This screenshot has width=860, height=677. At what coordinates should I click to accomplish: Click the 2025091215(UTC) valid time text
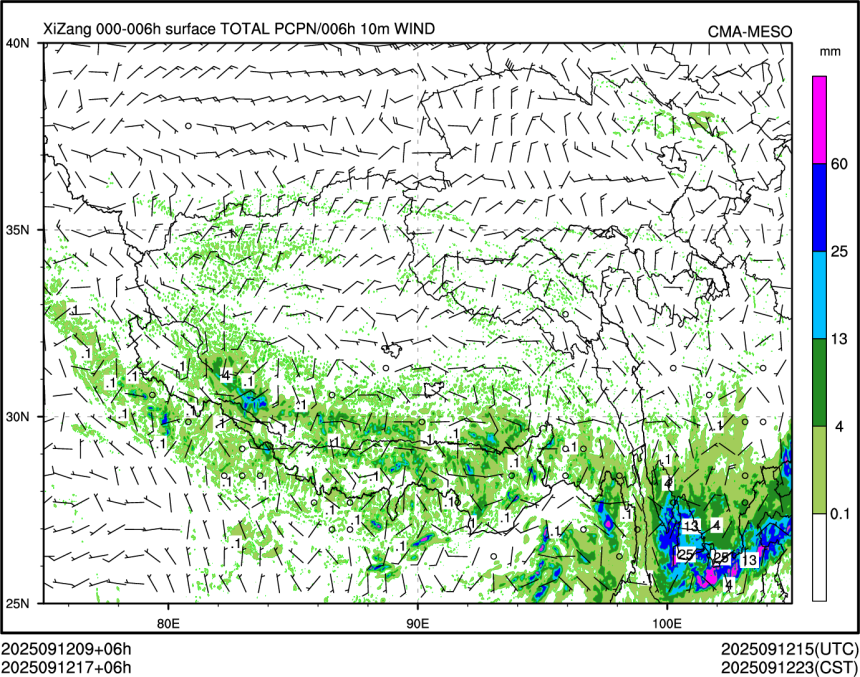(789, 650)
